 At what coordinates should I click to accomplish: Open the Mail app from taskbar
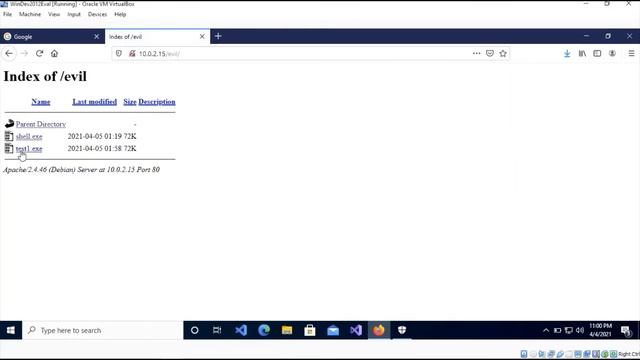click(333, 330)
